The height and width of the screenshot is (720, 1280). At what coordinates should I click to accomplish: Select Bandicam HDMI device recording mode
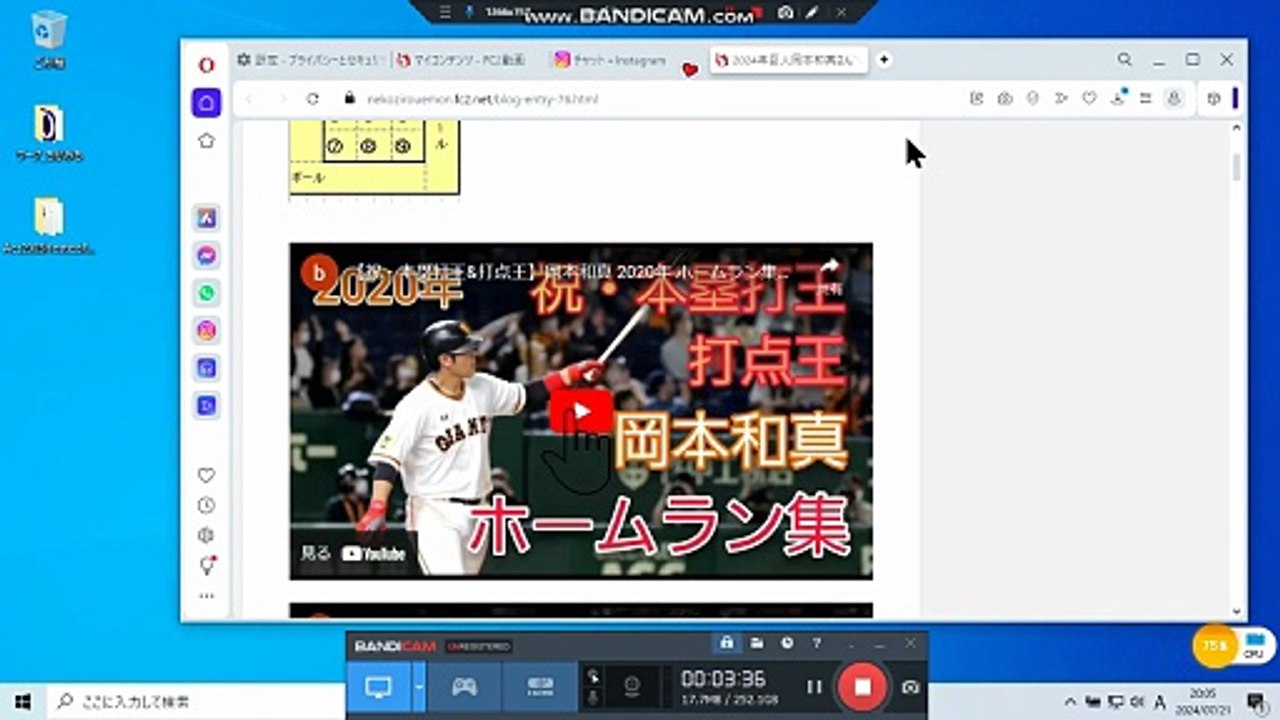coord(539,687)
